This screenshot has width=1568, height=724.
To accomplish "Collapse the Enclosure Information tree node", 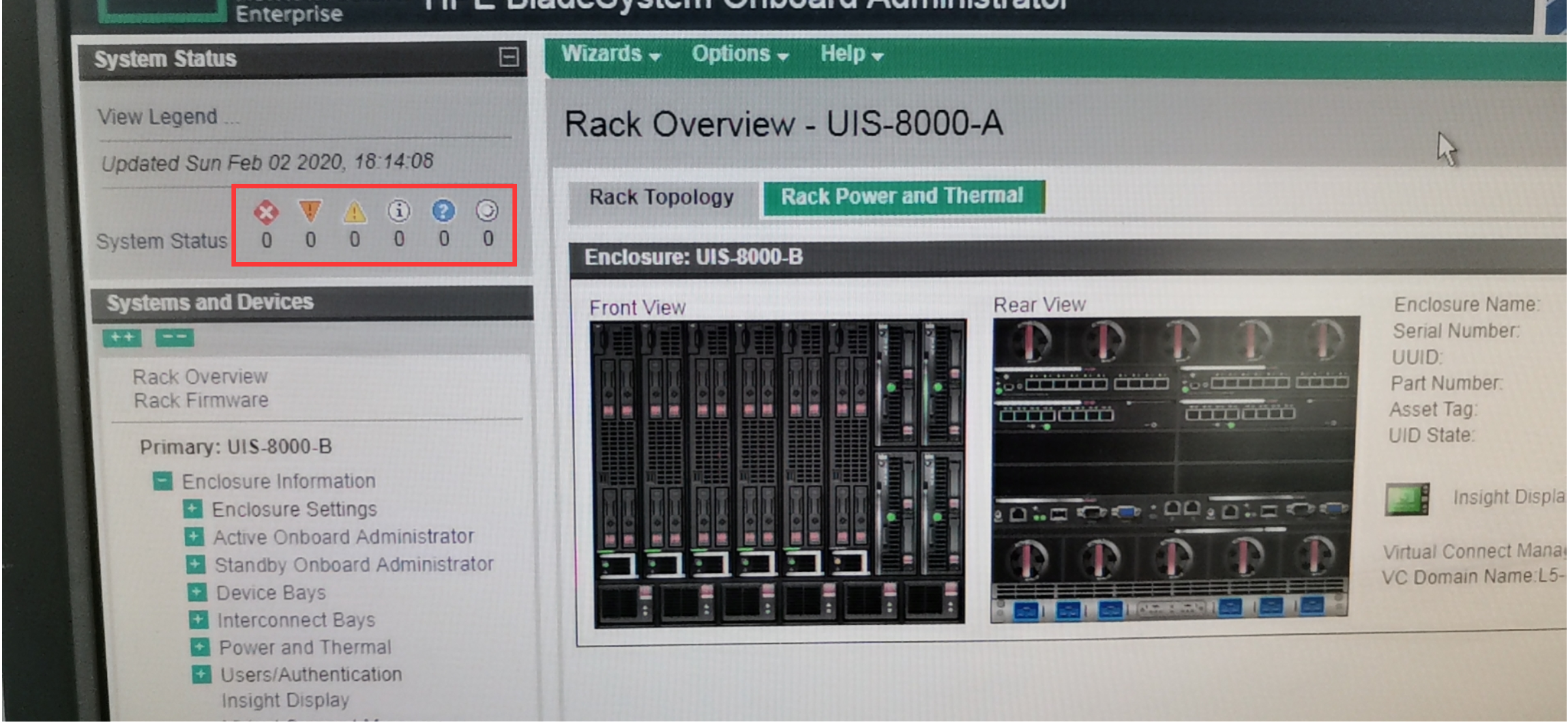I will tap(162, 481).
